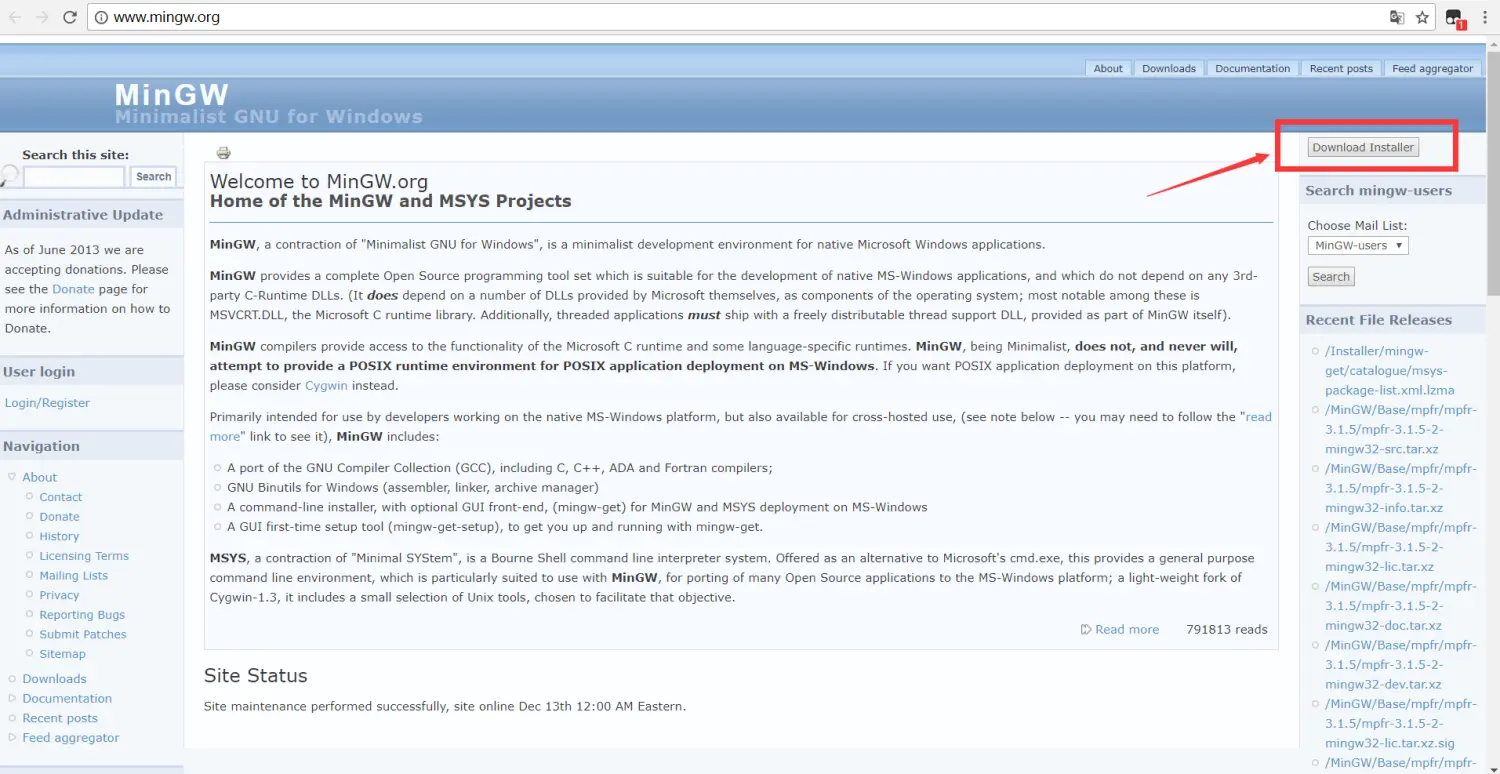Open mpfr-3.1.5-2-mingw32-dev.tar.xz release link
The width and height of the screenshot is (1500, 774).
click(x=1400, y=664)
